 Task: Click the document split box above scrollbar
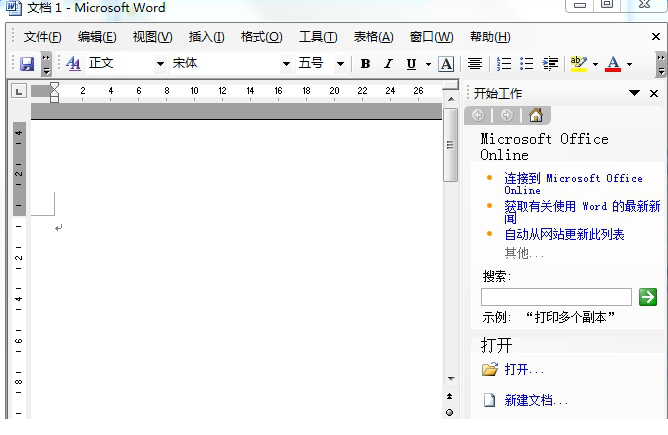[x=451, y=86]
